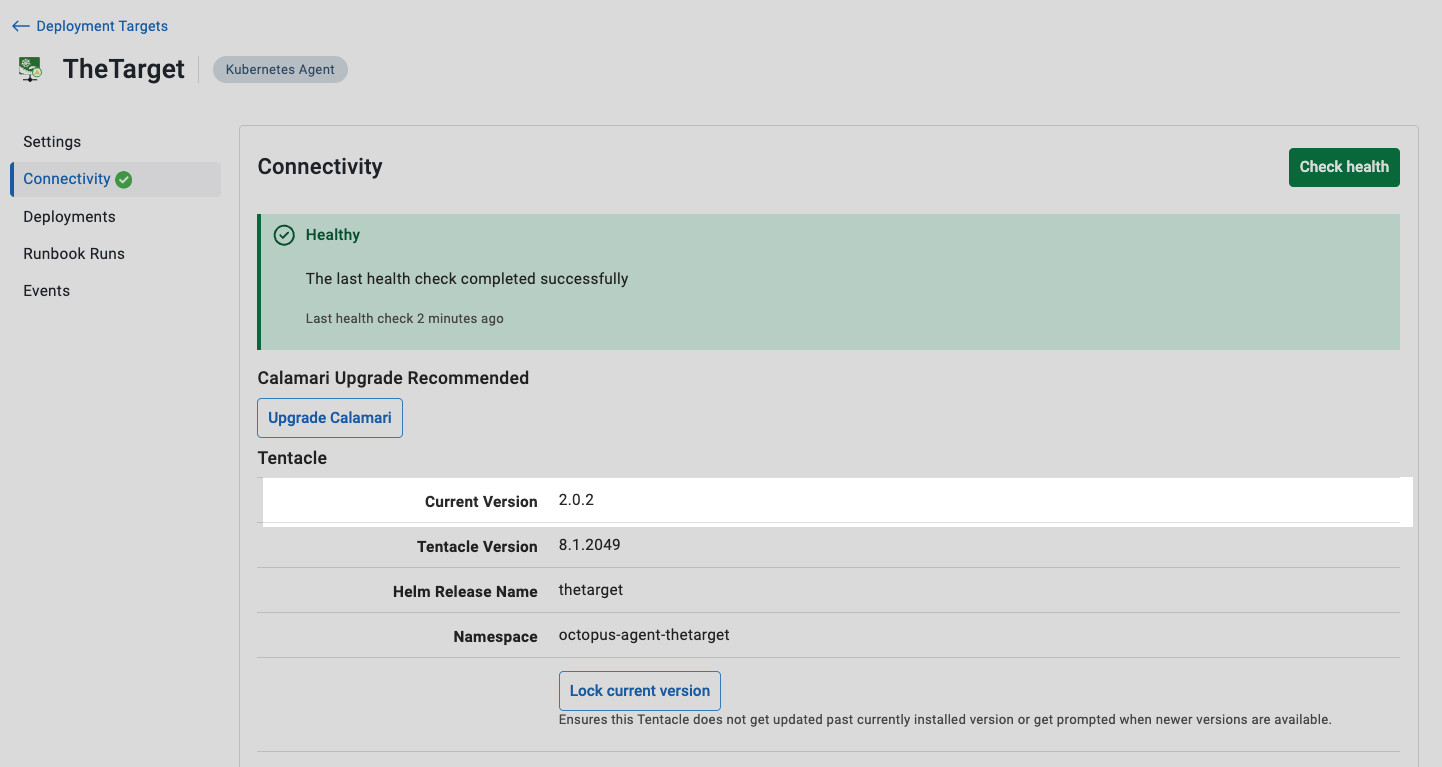1442x767 pixels.
Task: Select the 8.1.2049 tentacle version value
Action: point(590,545)
